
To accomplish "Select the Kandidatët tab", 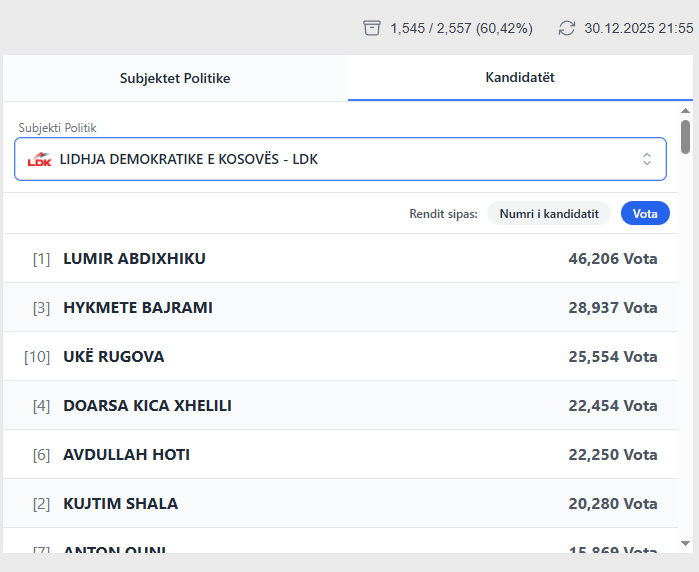I will [520, 77].
